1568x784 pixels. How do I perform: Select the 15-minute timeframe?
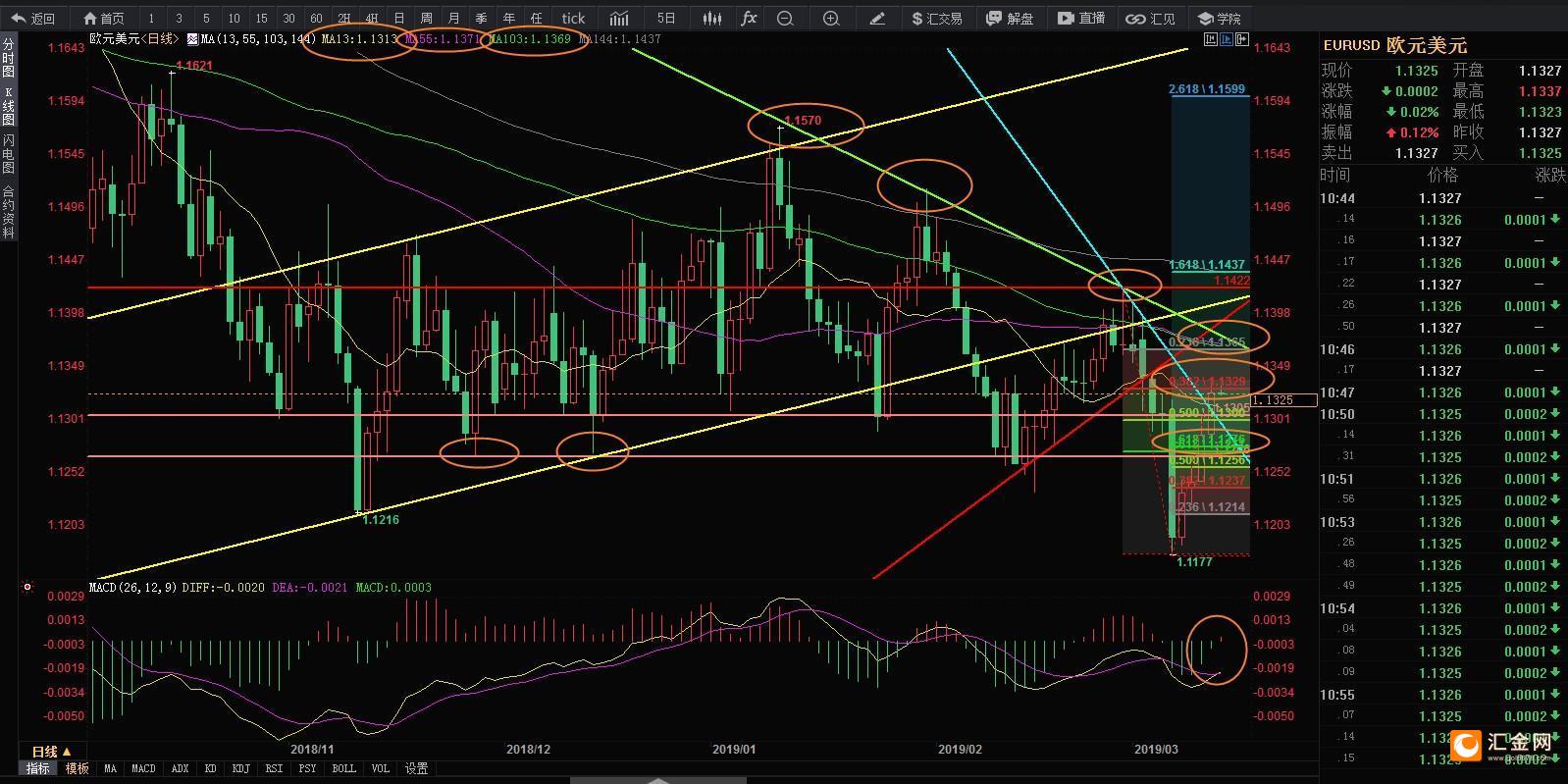261,18
